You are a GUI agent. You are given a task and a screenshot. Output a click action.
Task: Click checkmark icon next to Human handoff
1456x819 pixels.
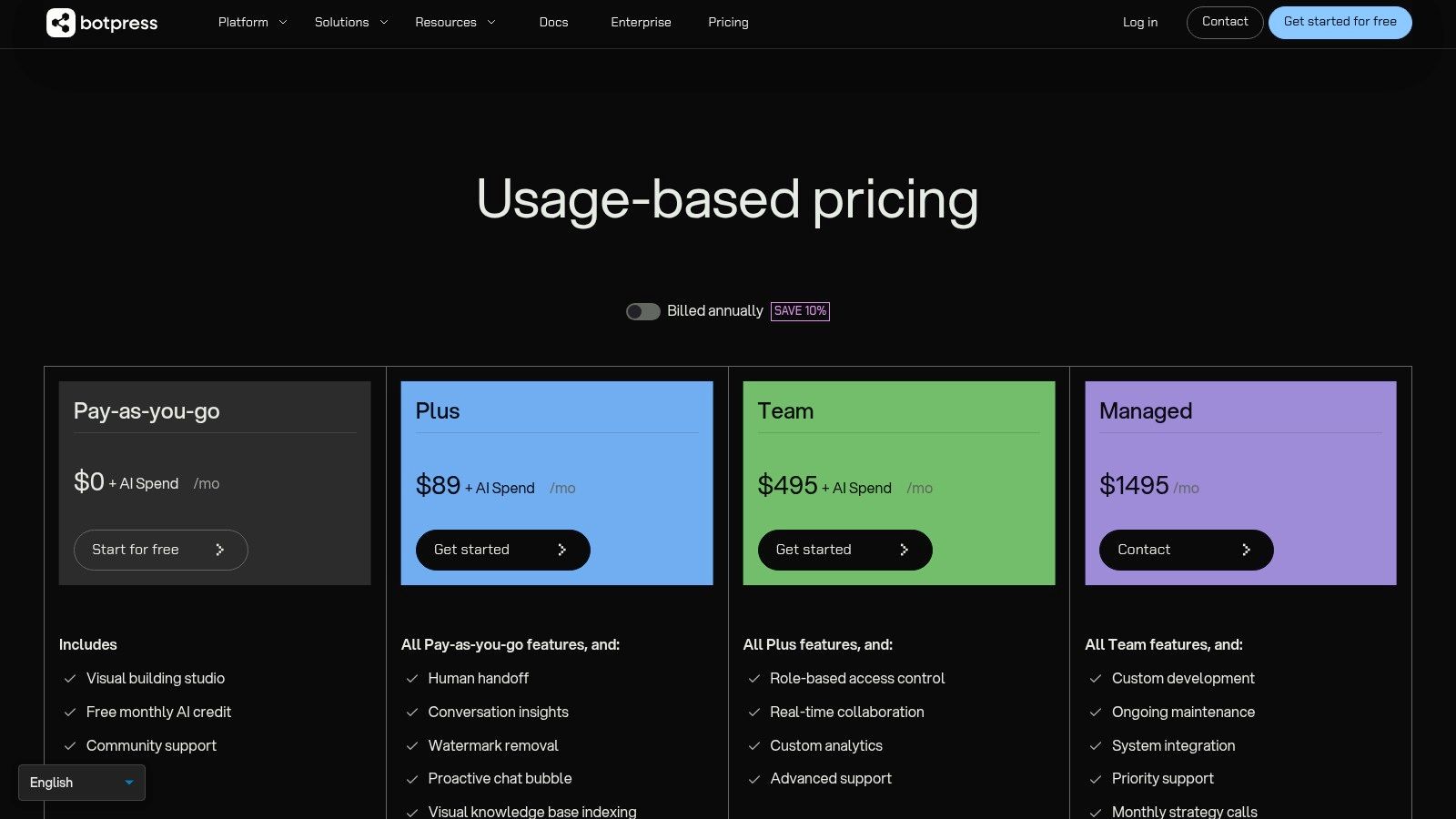pos(411,679)
